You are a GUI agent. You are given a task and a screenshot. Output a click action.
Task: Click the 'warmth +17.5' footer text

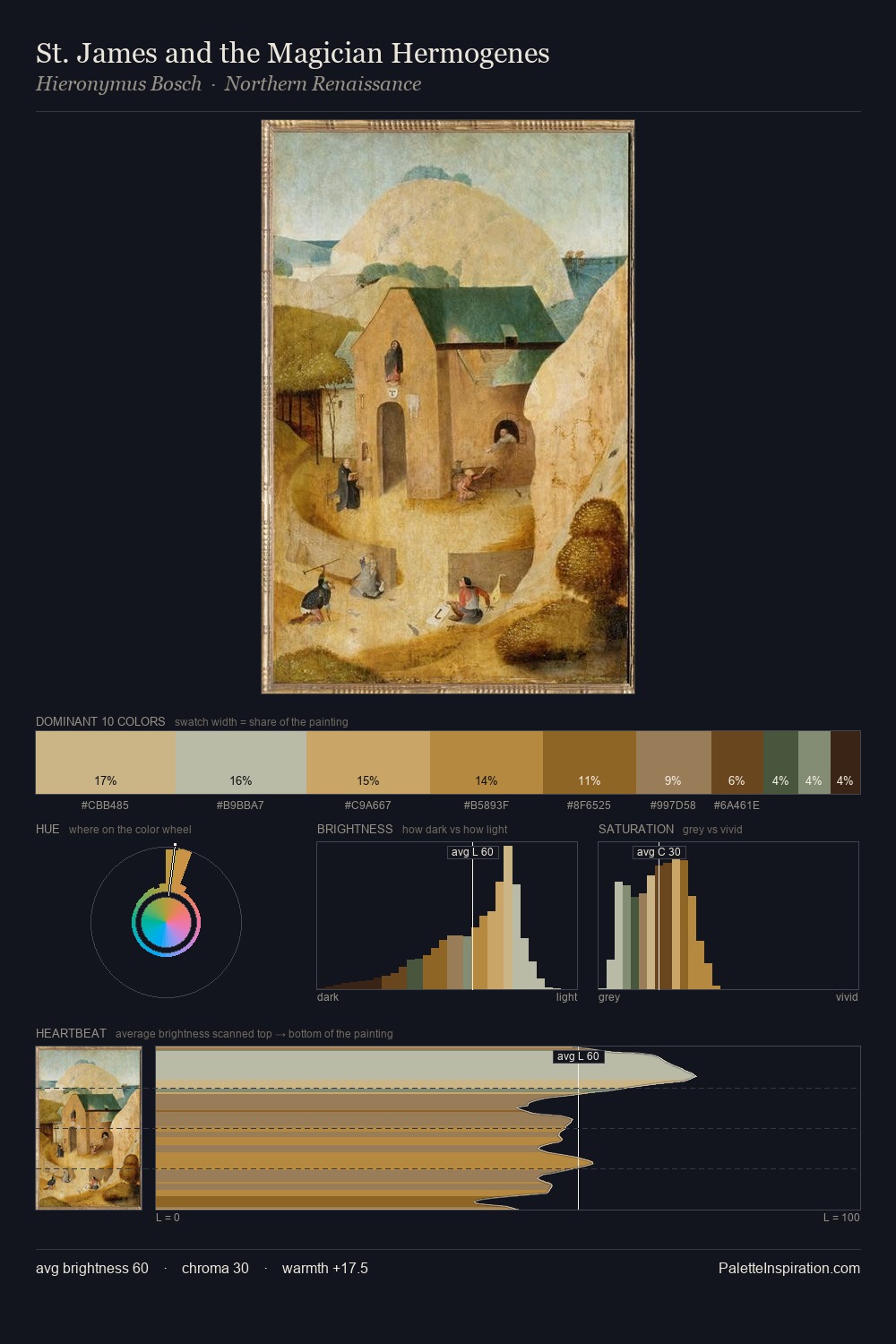(x=325, y=1268)
